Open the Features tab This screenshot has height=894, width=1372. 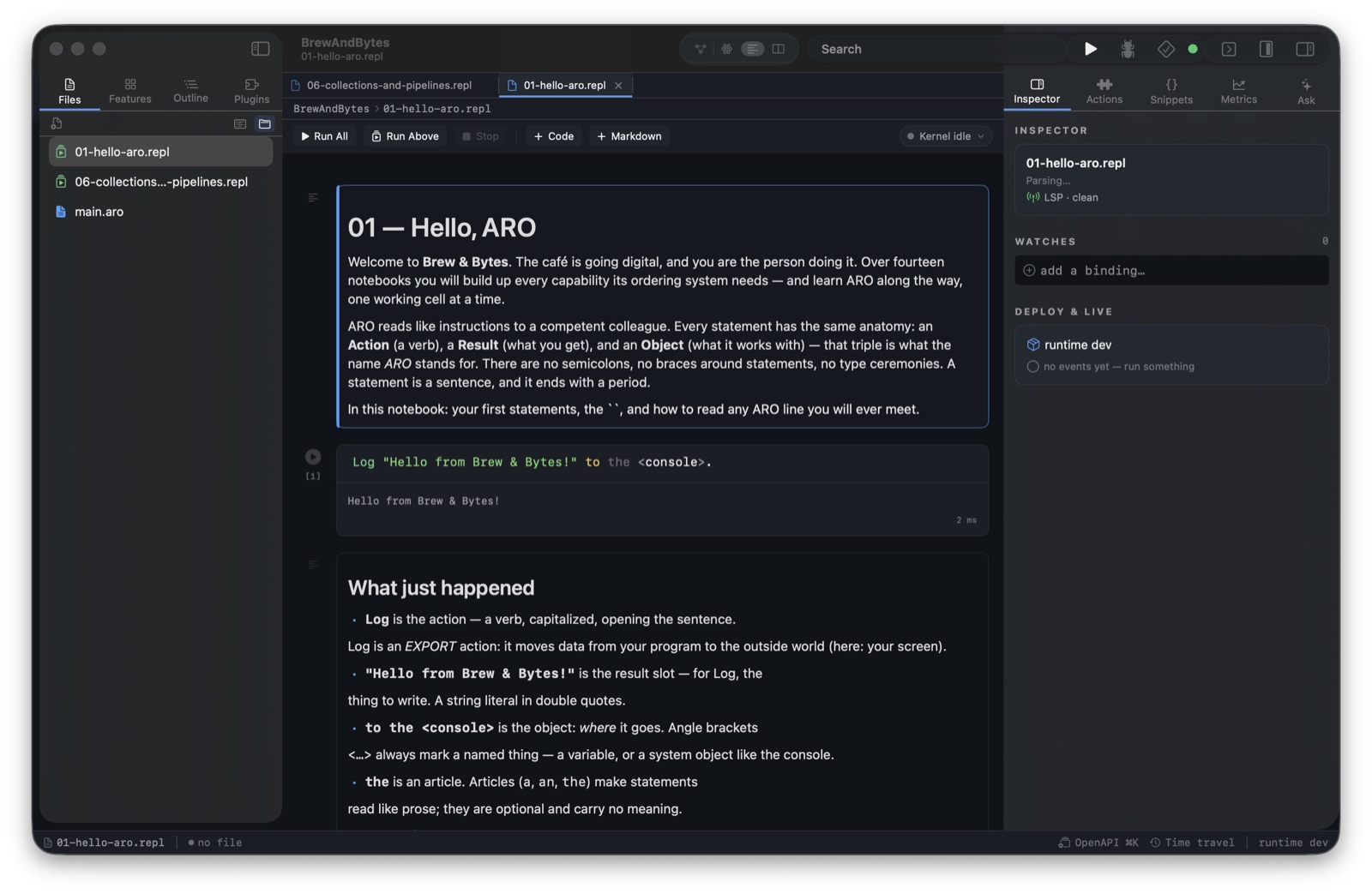pos(130,91)
